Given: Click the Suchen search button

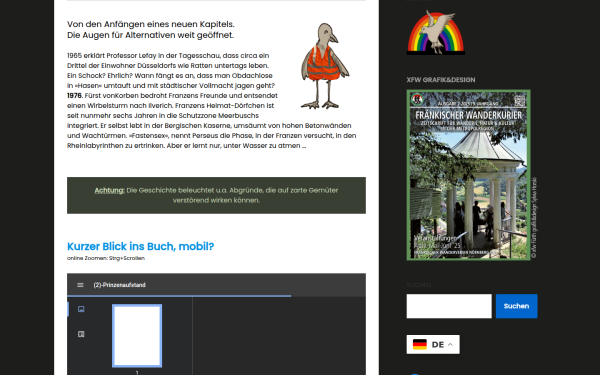Looking at the screenshot, I should (x=516, y=306).
